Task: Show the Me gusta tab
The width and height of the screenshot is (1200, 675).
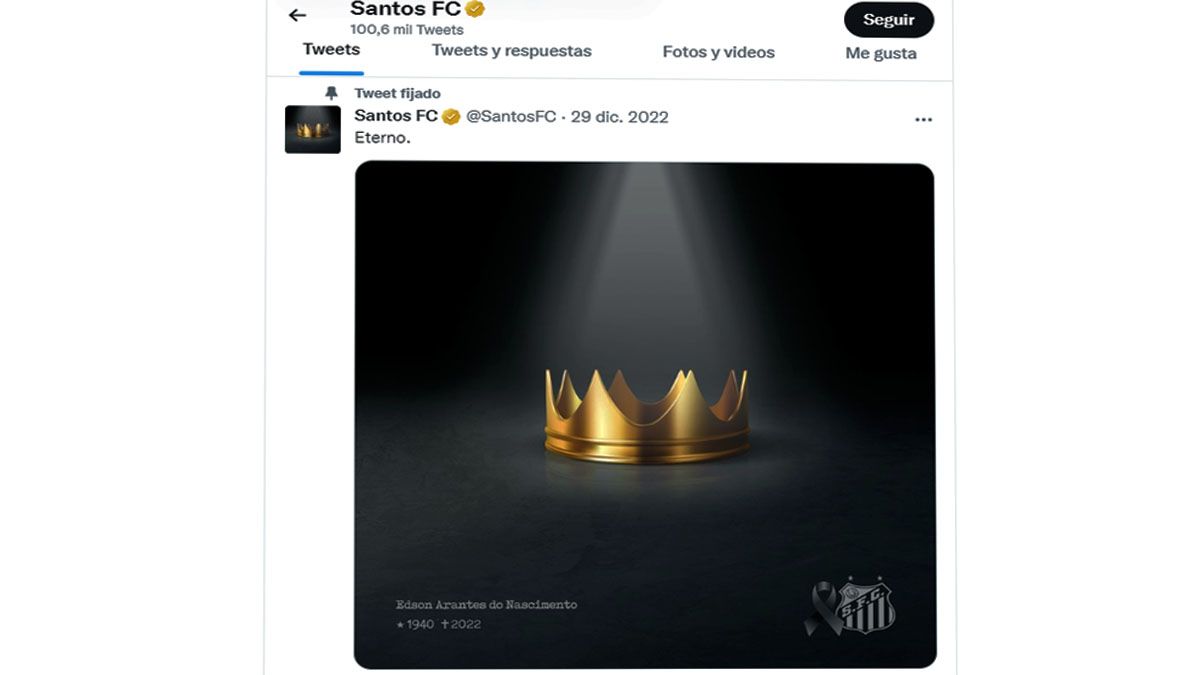Action: click(x=880, y=53)
